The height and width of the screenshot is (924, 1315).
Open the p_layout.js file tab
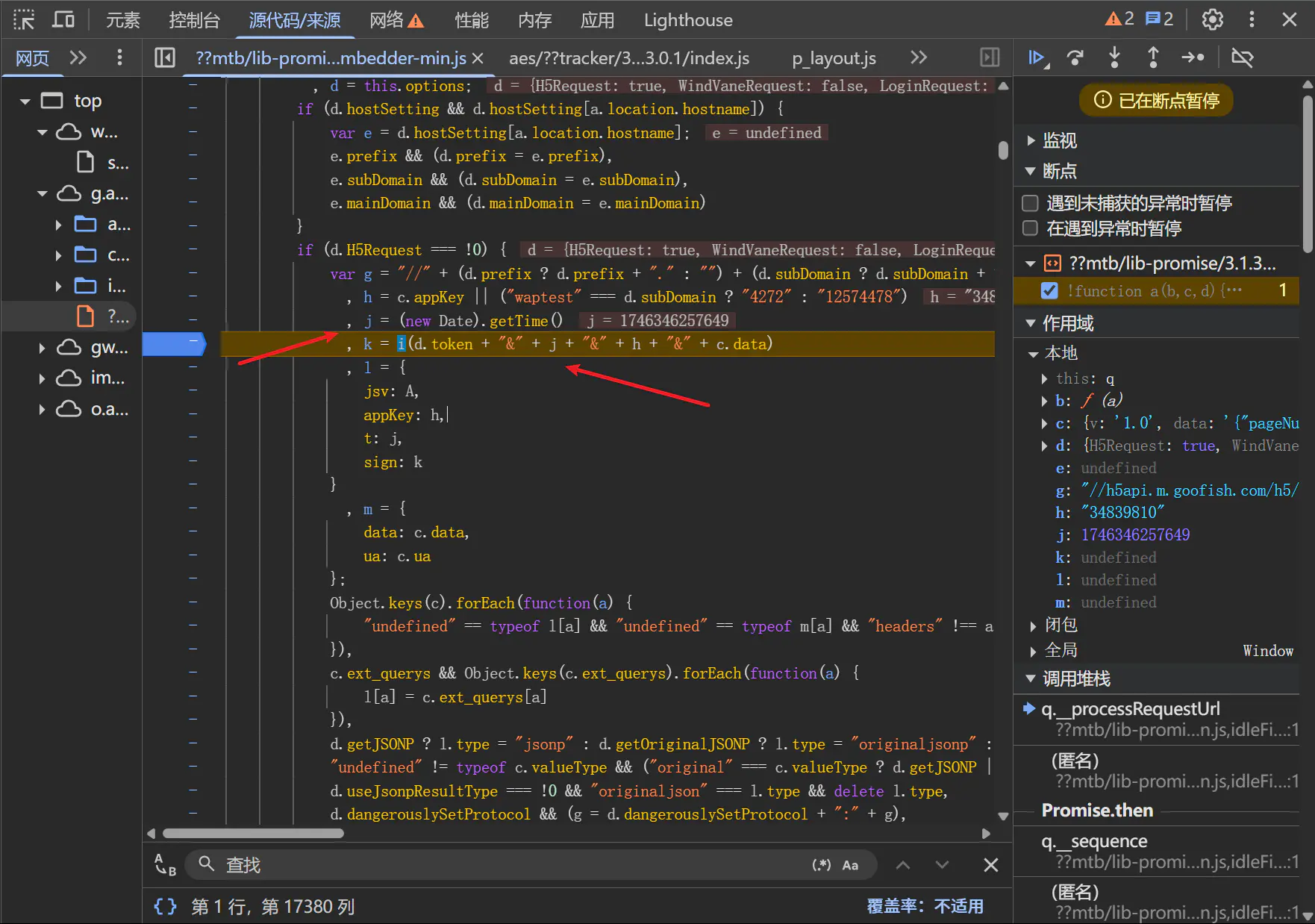pyautogui.click(x=834, y=57)
